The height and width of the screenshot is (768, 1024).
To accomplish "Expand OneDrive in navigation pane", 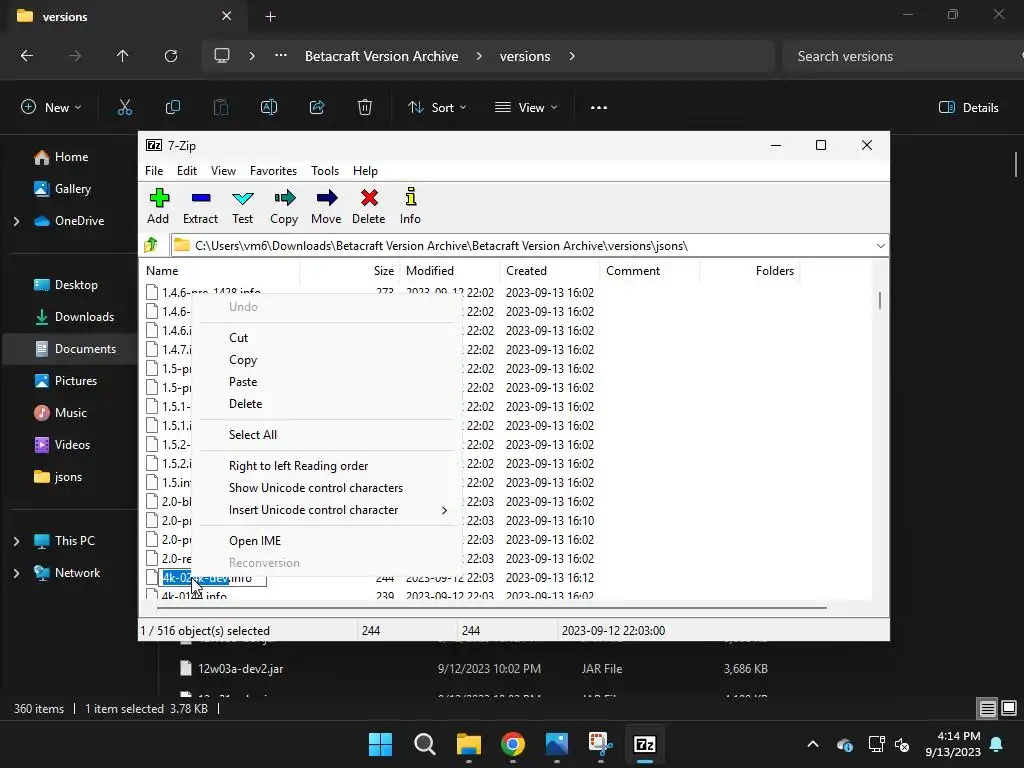I will point(16,221).
